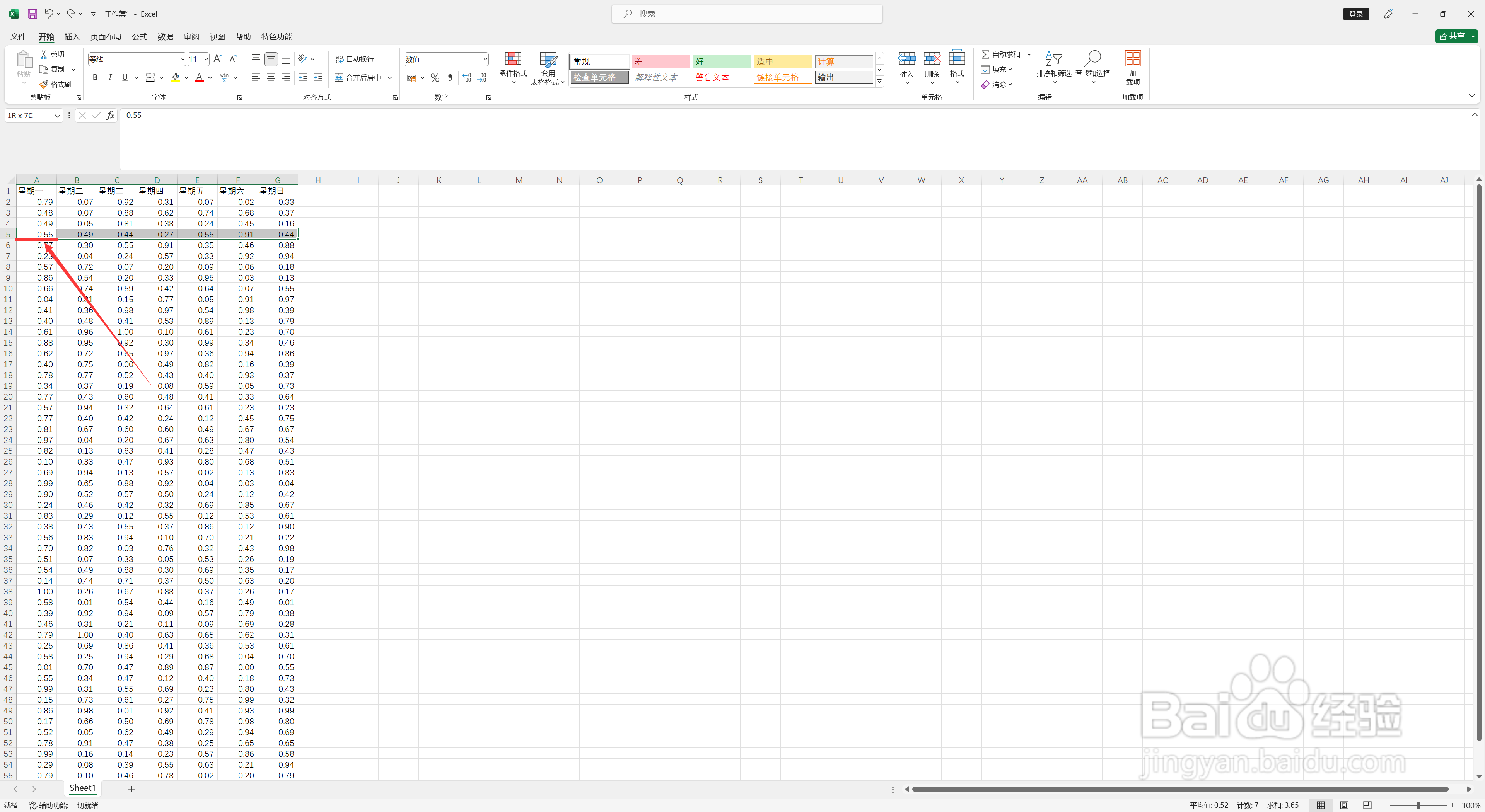Image resolution: width=1485 pixels, height=812 pixels.
Task: Open the 等线 font name dropdown
Action: point(182,59)
